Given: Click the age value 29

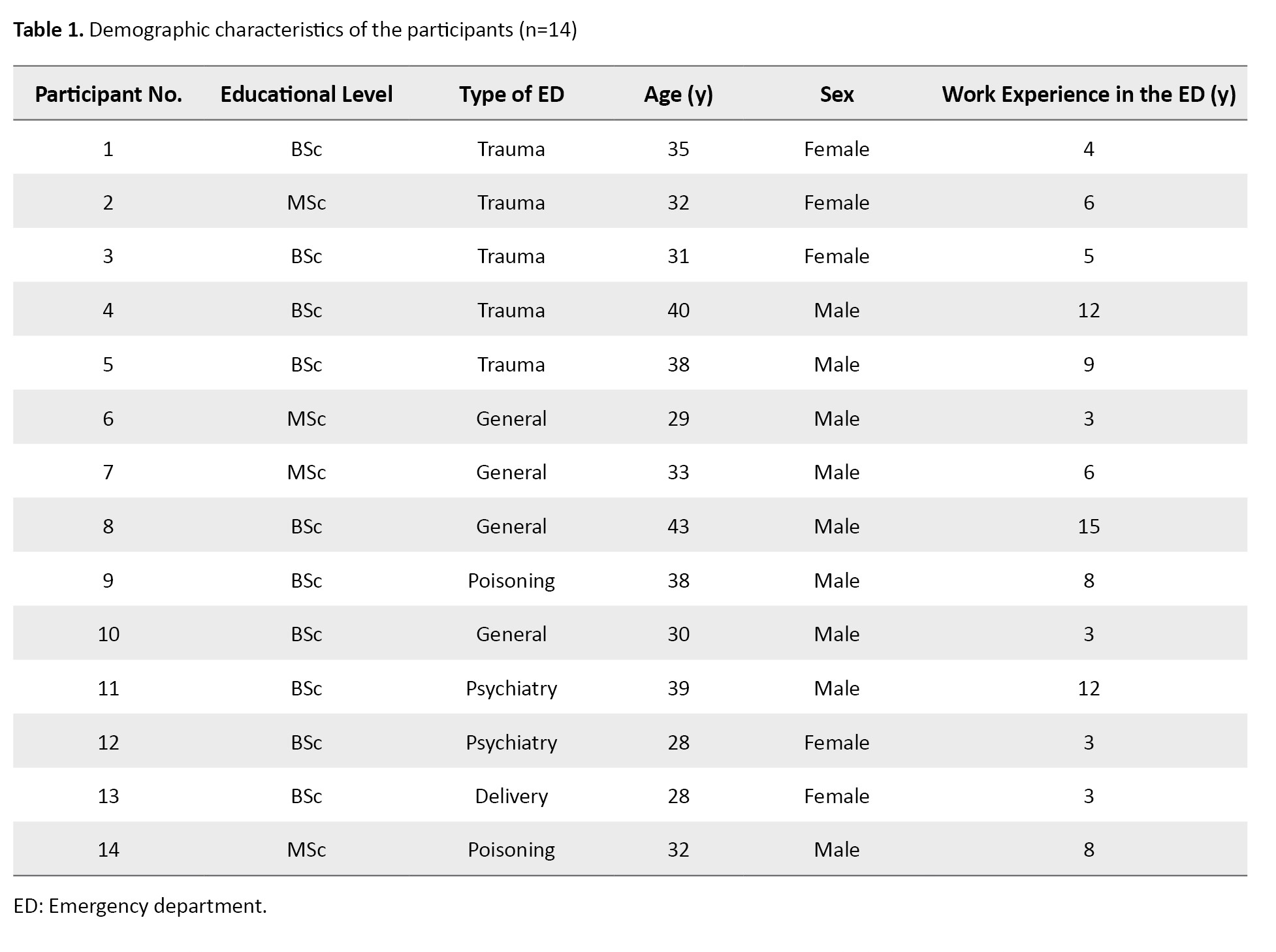Looking at the screenshot, I should pyautogui.click(x=678, y=419).
